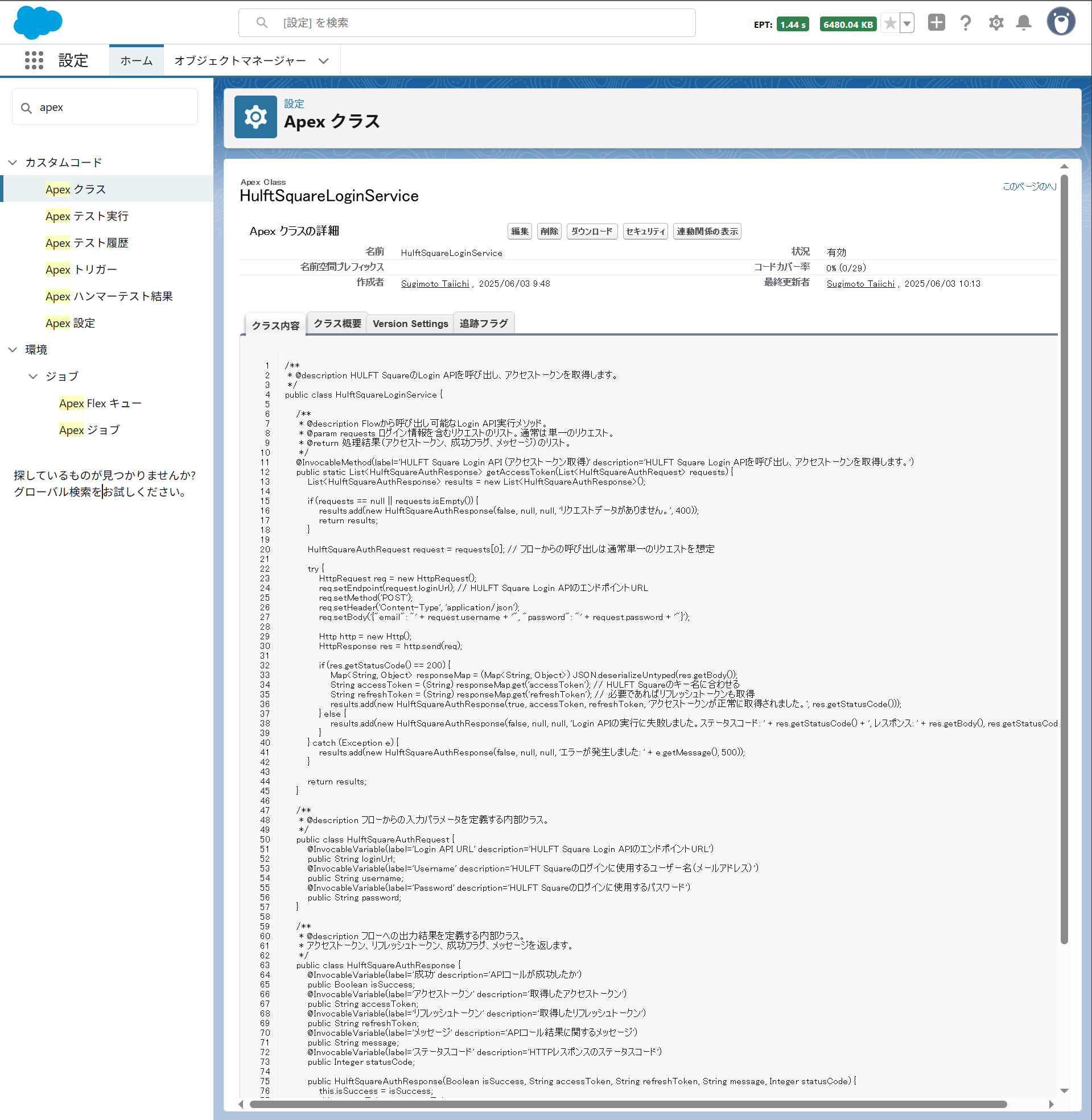Screen dimensions: 1092x1120
Task: Open the favorites list dropdown arrow
Action: point(907,23)
